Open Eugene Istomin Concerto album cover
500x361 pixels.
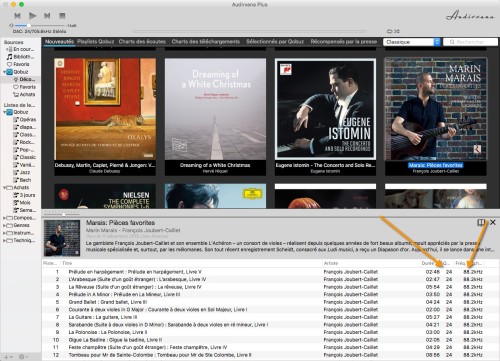326,109
